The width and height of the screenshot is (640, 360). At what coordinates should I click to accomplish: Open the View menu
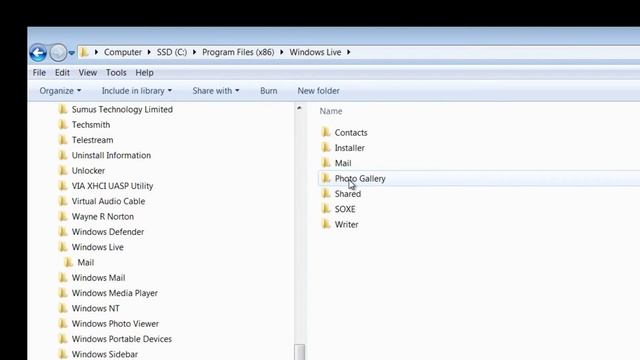[88, 73]
